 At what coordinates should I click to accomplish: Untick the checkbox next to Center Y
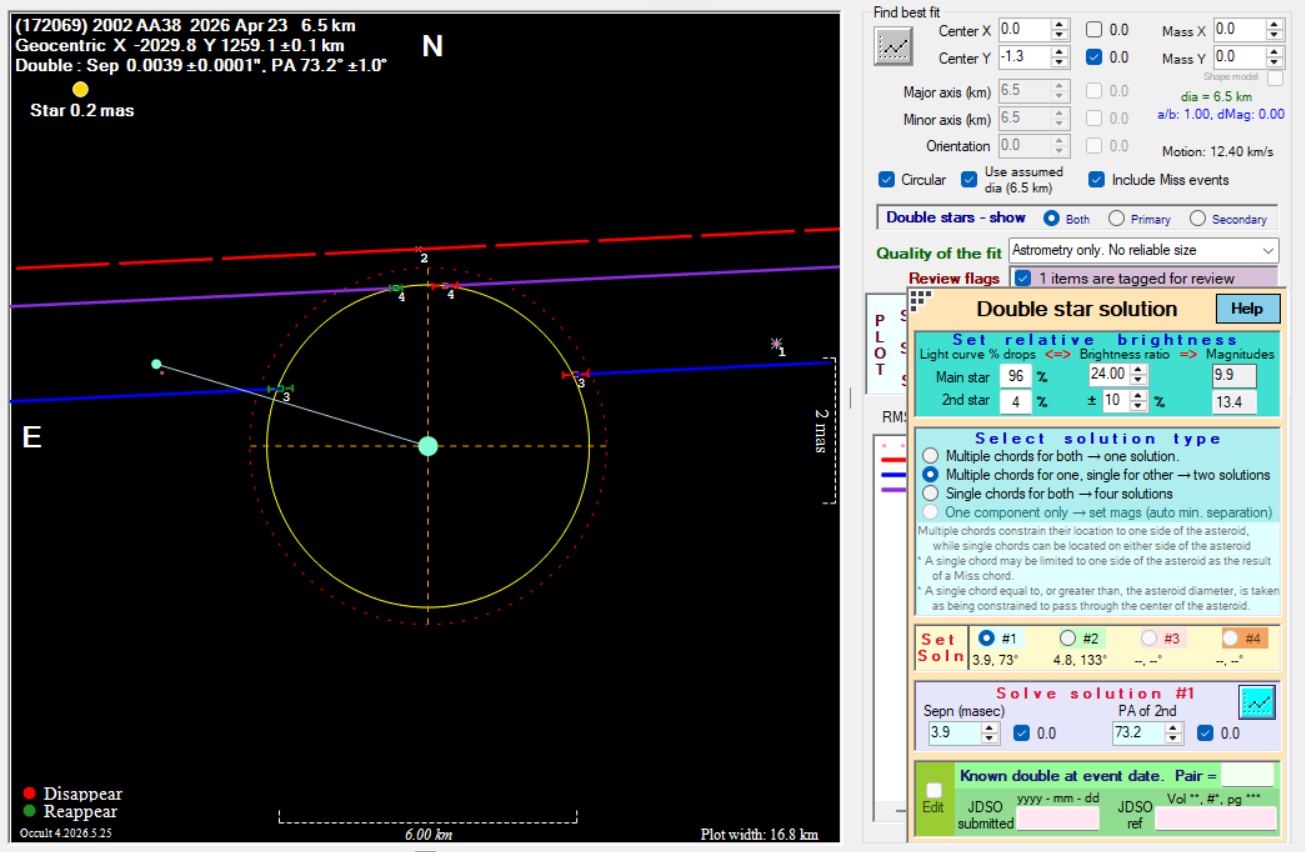[x=1095, y=57]
